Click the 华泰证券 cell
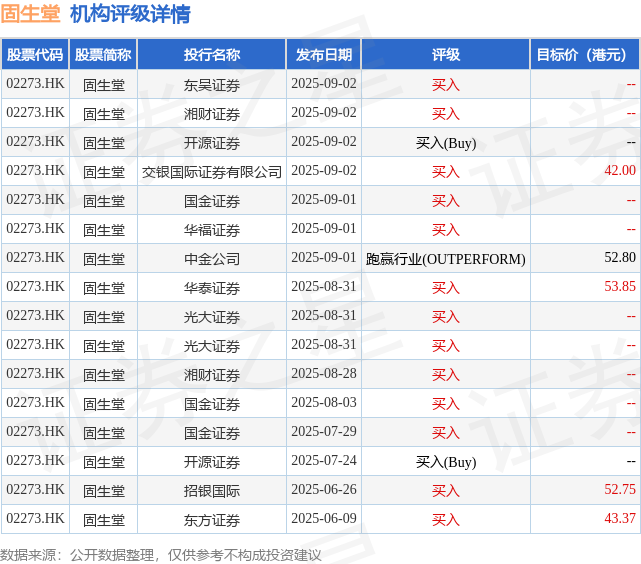This screenshot has height=564, width=641. coord(212,288)
